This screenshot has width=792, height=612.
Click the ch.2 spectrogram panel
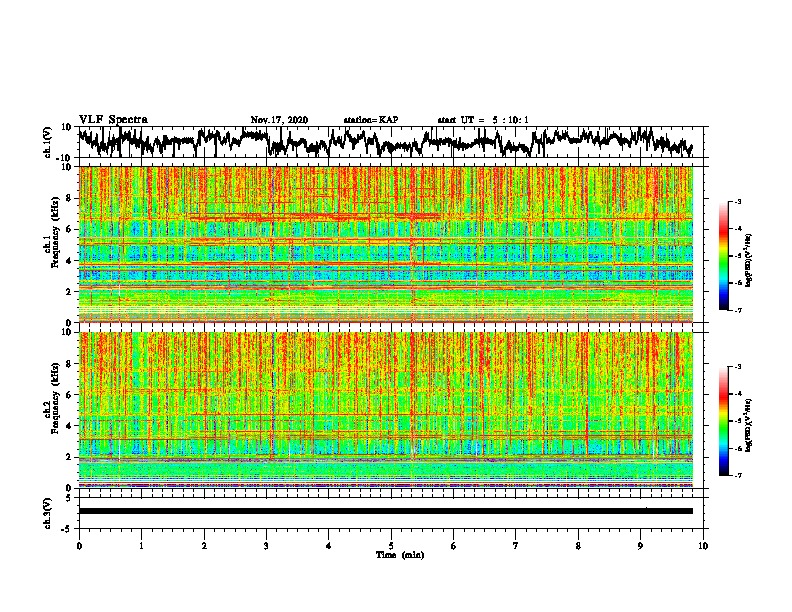(x=386, y=410)
